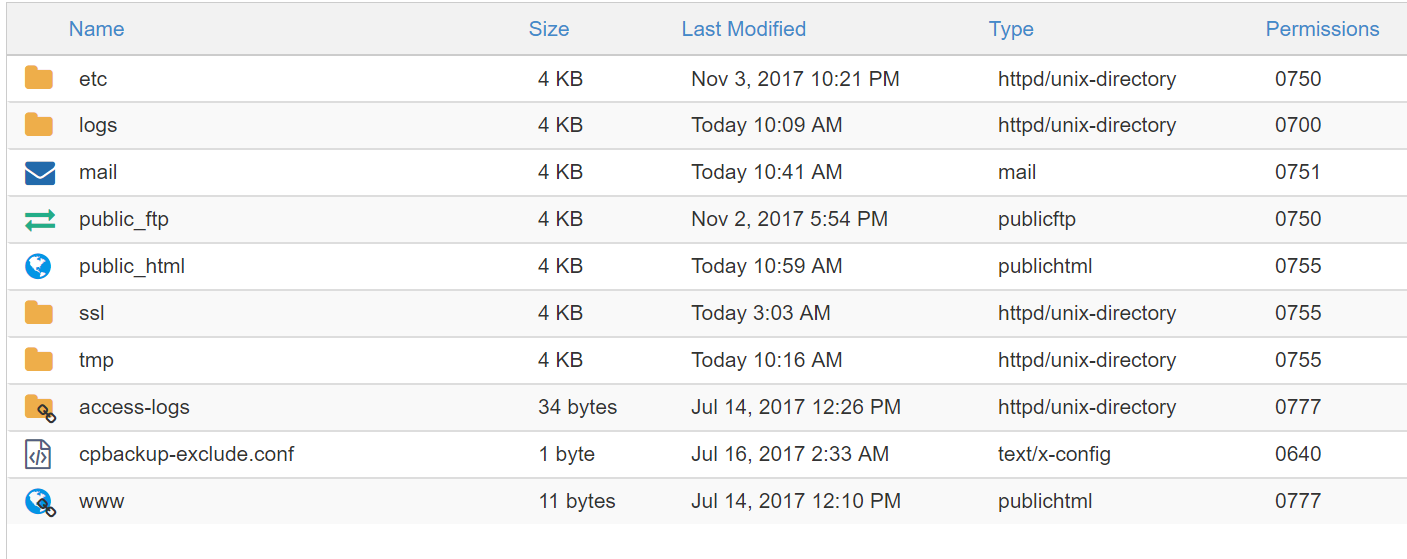Select the www row name
This screenshot has width=1407, height=559.
[102, 501]
